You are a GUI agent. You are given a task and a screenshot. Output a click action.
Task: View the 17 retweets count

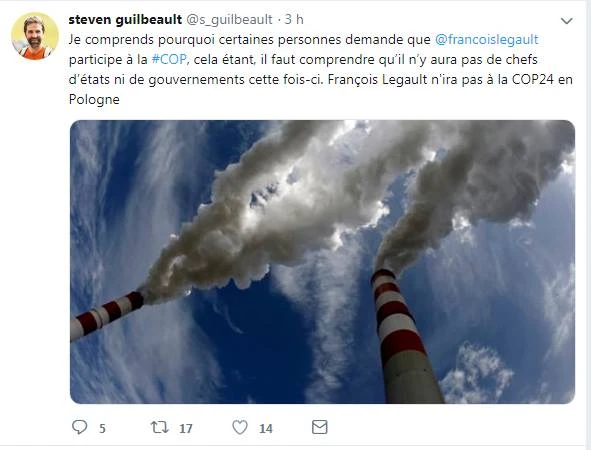pyautogui.click(x=185, y=429)
